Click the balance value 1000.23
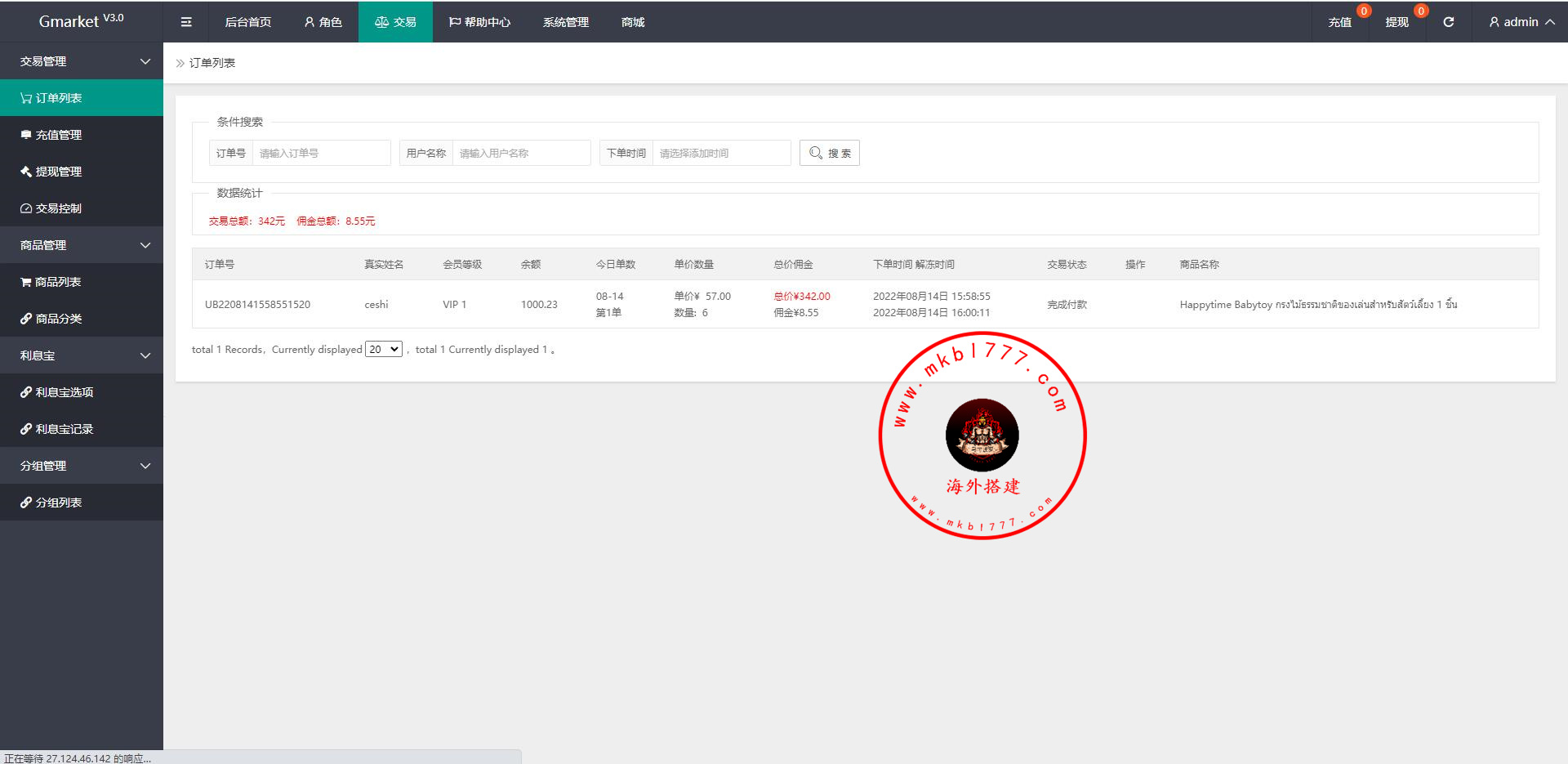This screenshot has width=1568, height=764. point(539,304)
